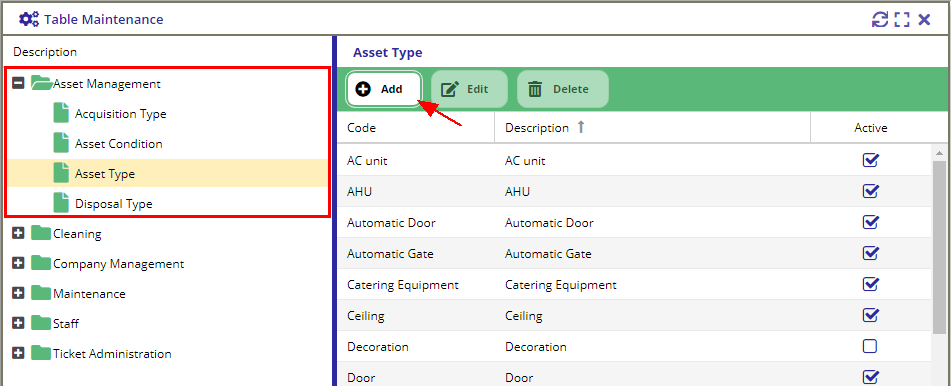Click the Active column header

pyautogui.click(x=870, y=127)
